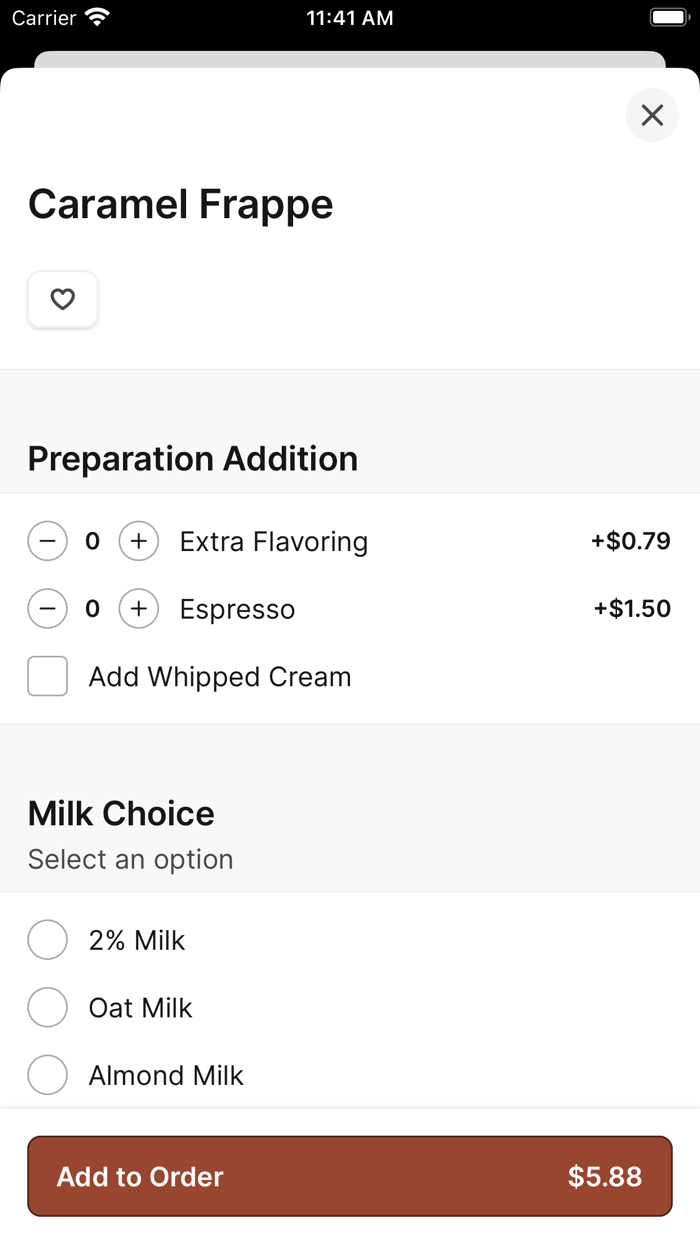Tap the Extra Flavoring label
The width and height of the screenshot is (700, 1244).
coord(274,542)
